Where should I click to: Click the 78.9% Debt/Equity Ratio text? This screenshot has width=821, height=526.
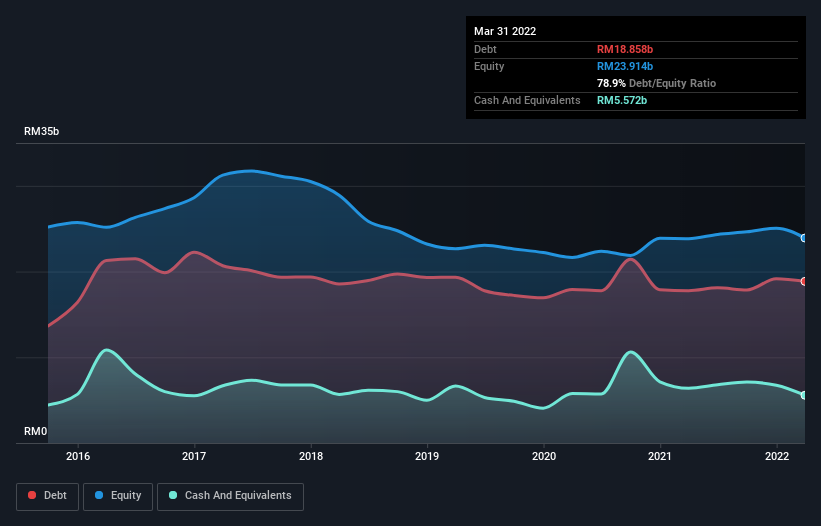(x=656, y=83)
